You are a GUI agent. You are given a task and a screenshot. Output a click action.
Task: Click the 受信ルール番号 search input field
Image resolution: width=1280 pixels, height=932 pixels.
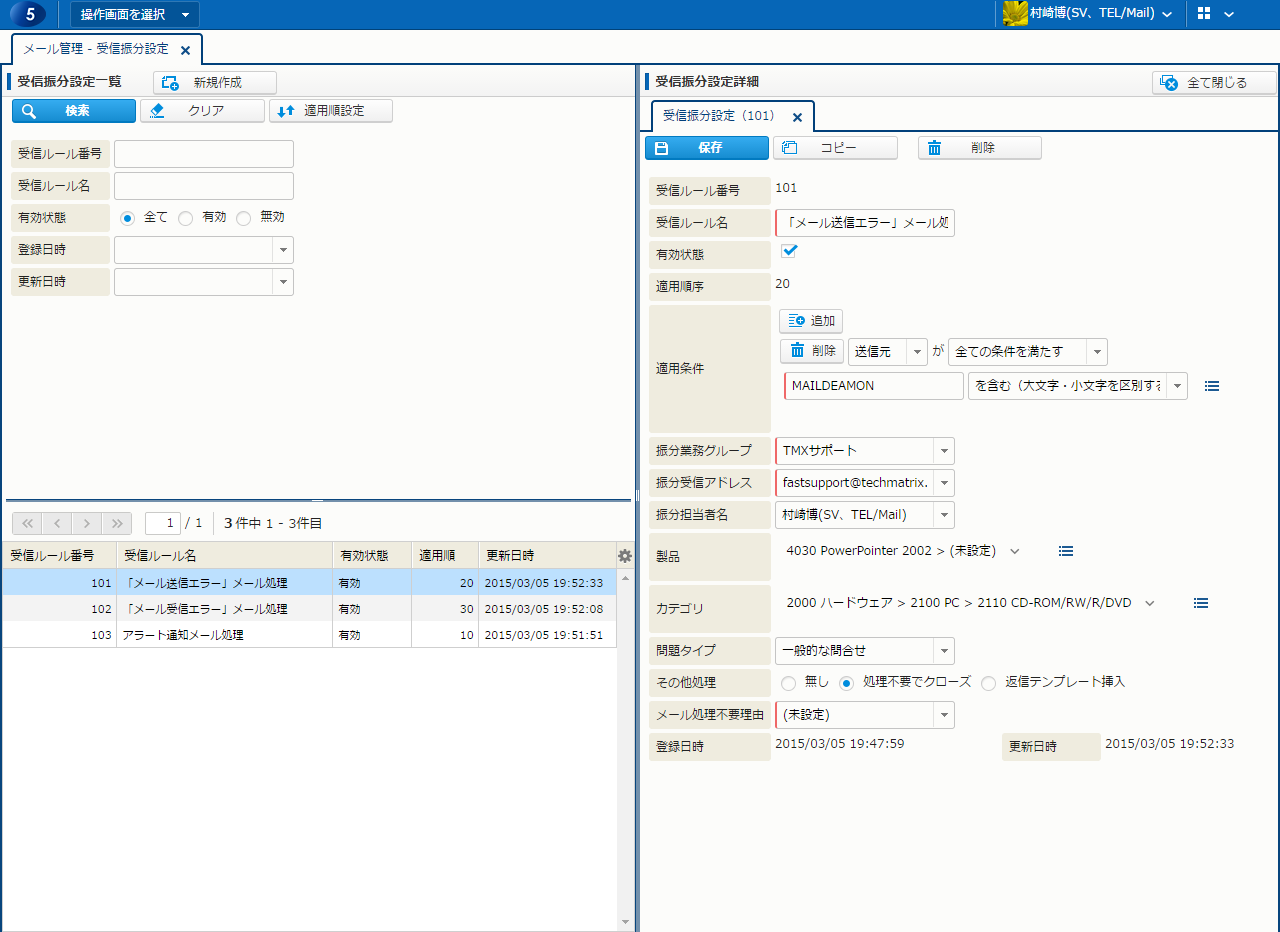tap(204, 154)
